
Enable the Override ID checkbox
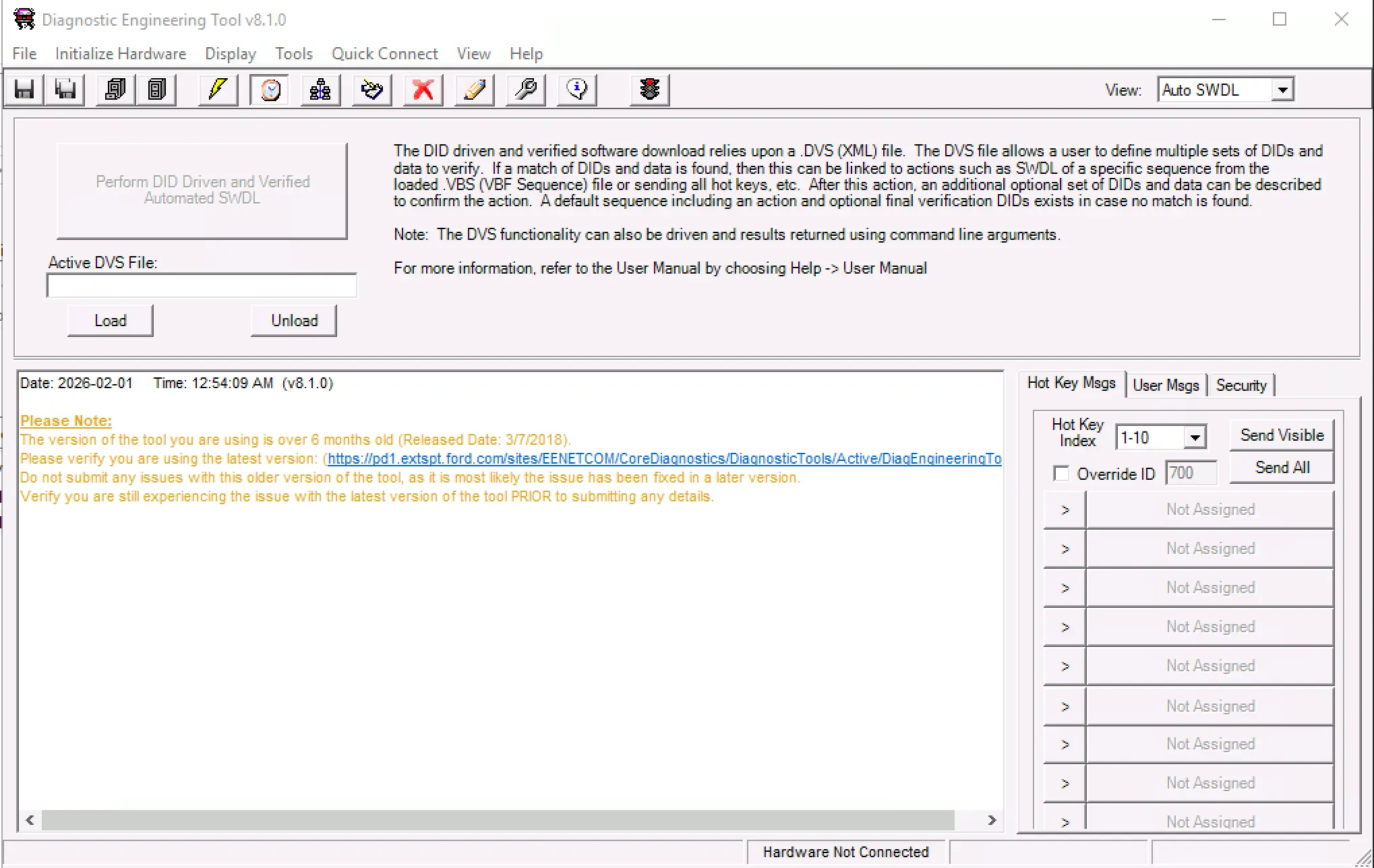coord(1061,474)
